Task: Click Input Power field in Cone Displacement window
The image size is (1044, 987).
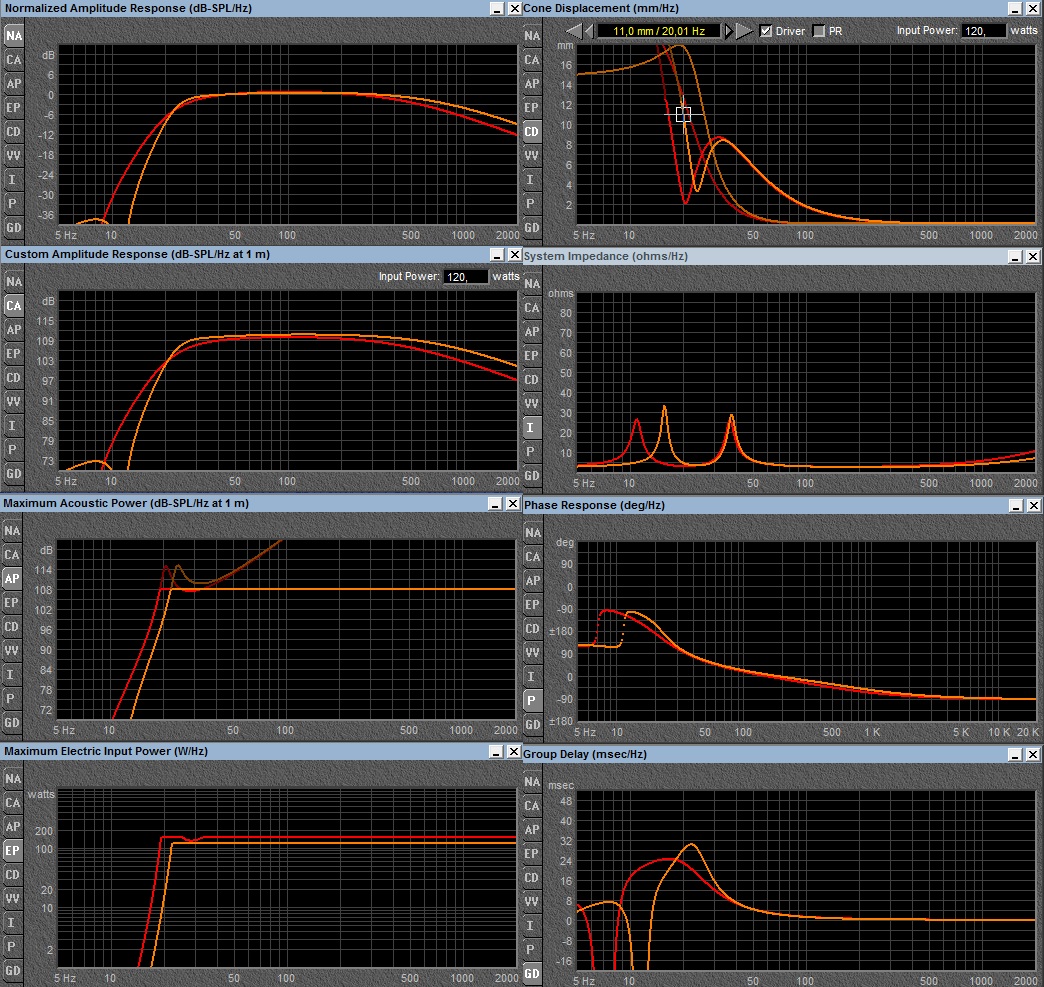Action: [984, 31]
